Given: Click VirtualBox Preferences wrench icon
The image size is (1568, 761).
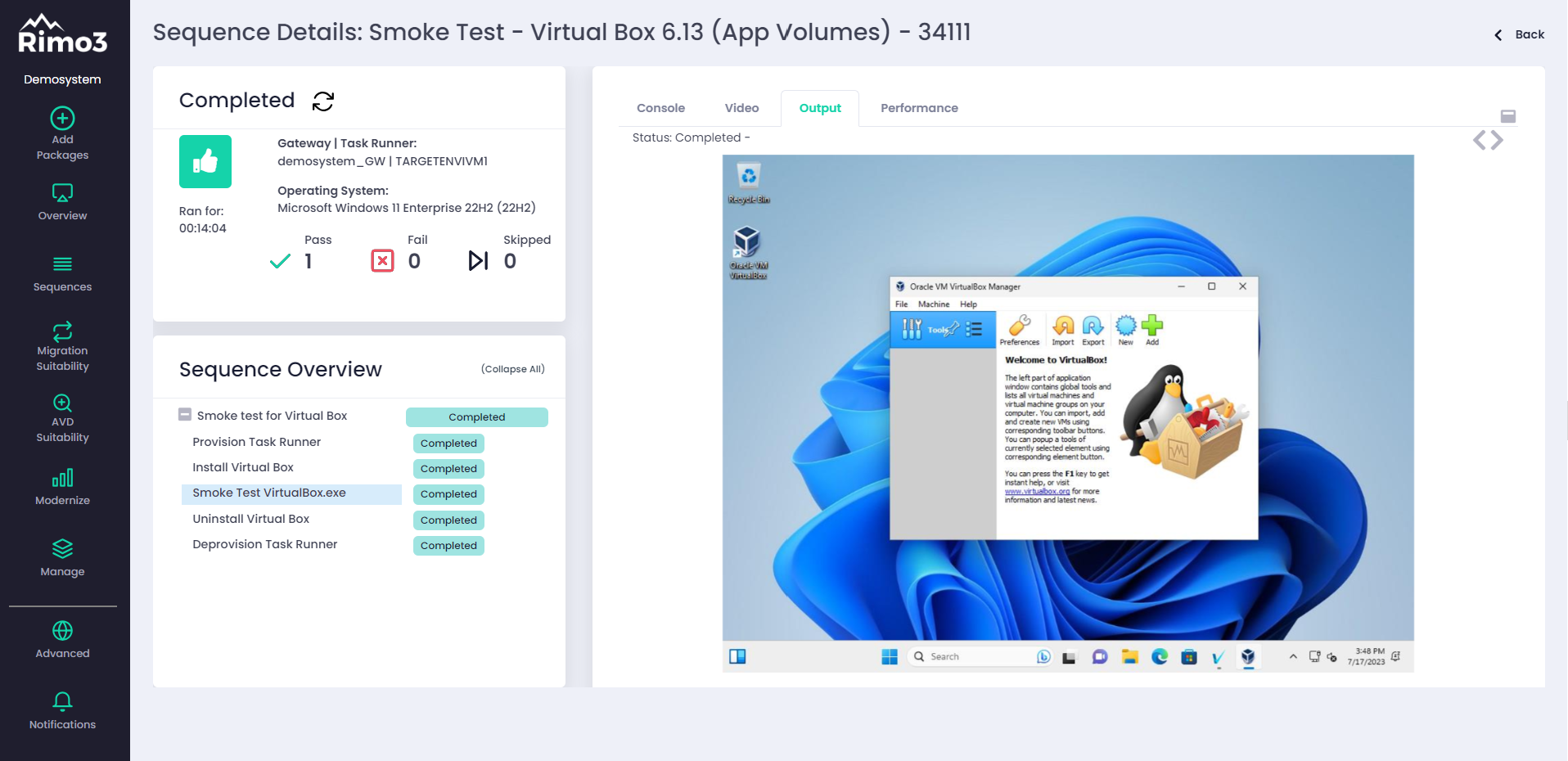Looking at the screenshot, I should coord(1020,331).
